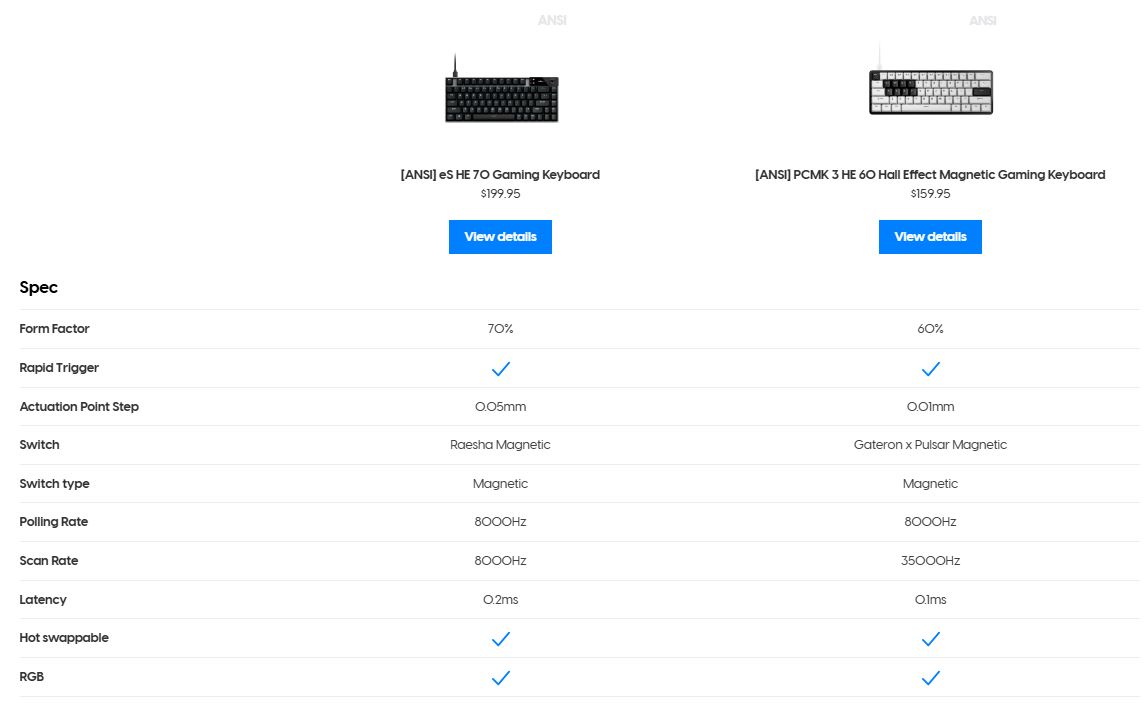The height and width of the screenshot is (708, 1147).
Task: Click Hot swappable checkmark for PCMK 3 HE 60
Action: point(930,638)
